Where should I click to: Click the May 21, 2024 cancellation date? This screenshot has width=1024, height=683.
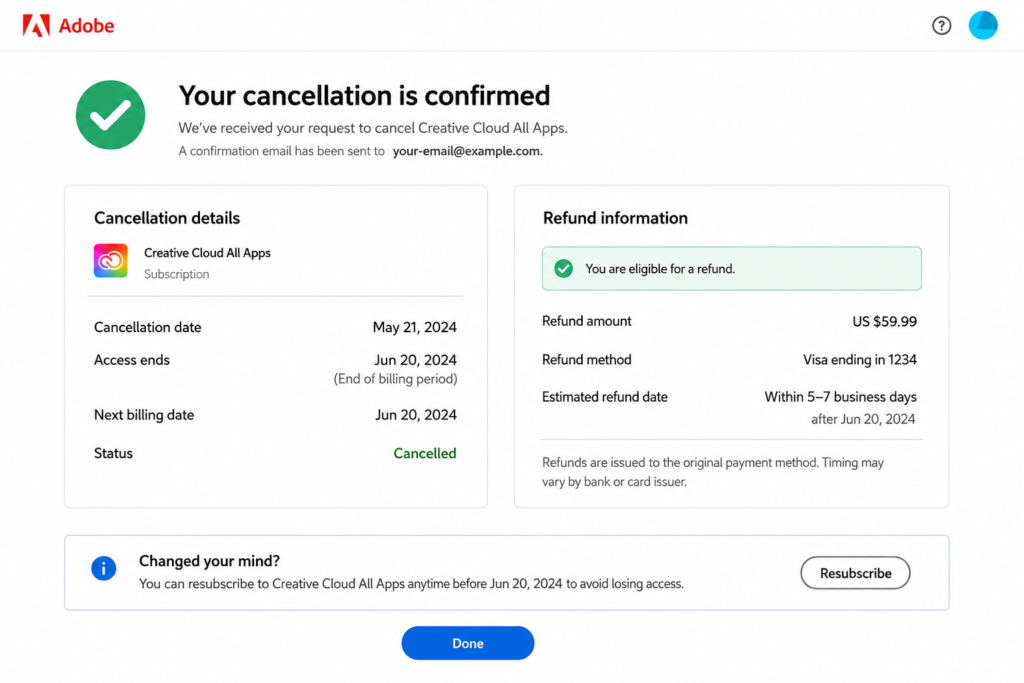[x=415, y=327]
